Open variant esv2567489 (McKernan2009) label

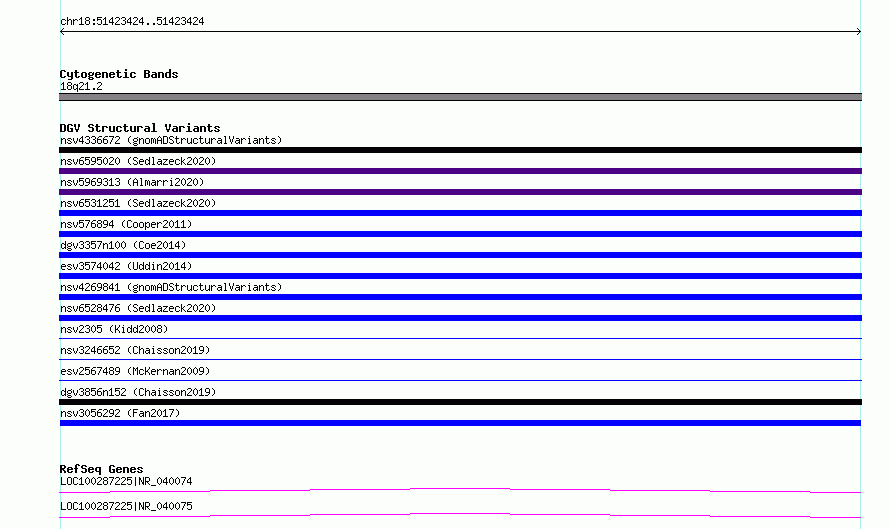tap(135, 371)
